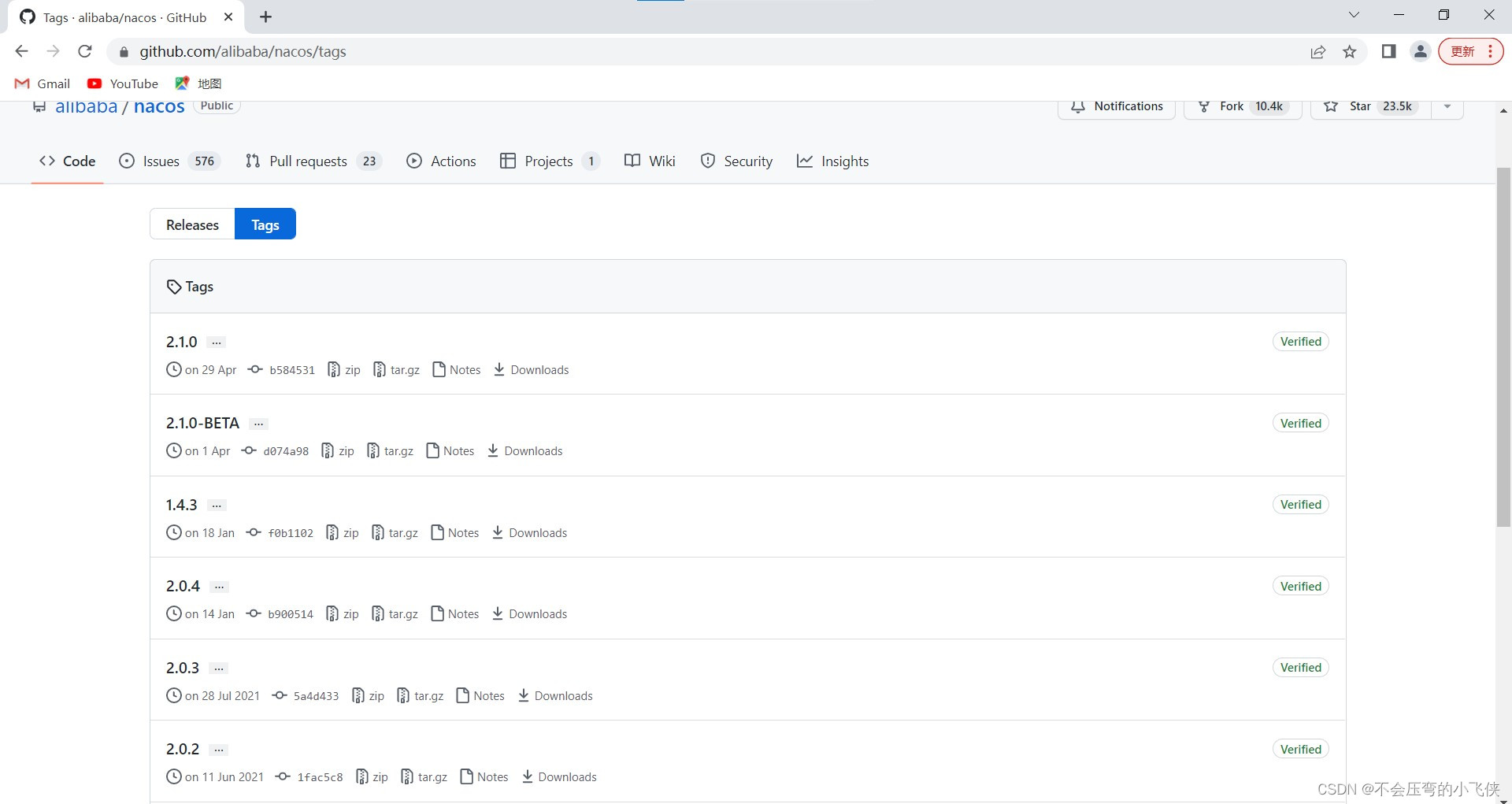Expand the 1.4.3 tag message ellipsis

coord(217,506)
